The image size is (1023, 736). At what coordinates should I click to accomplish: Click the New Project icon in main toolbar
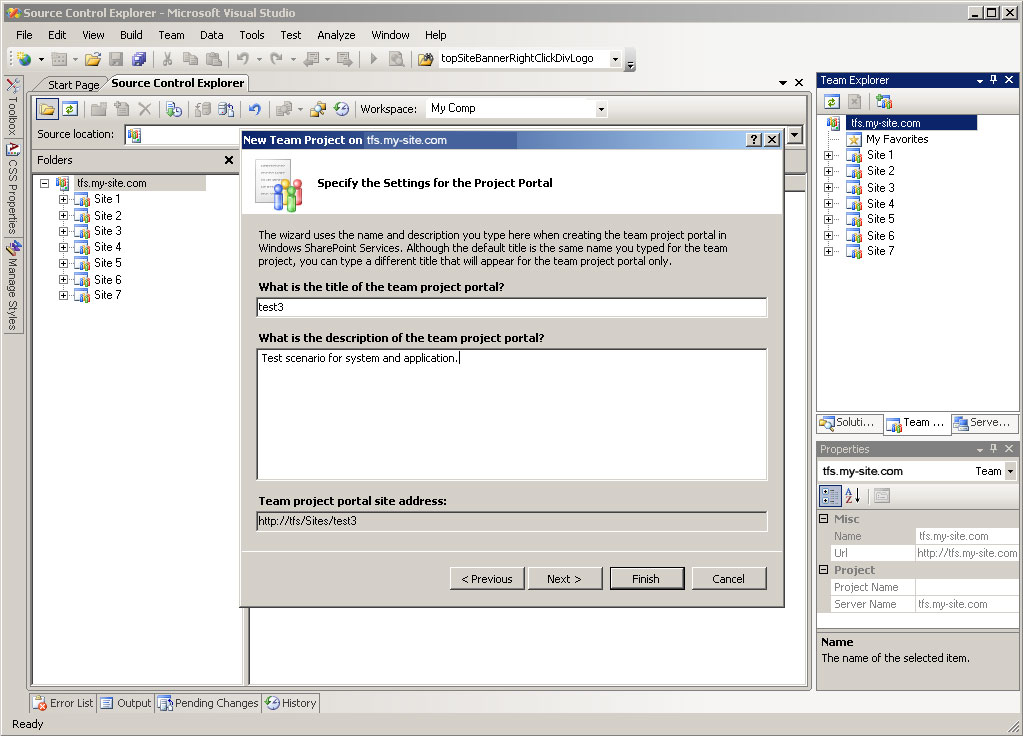pyautogui.click(x=24, y=59)
